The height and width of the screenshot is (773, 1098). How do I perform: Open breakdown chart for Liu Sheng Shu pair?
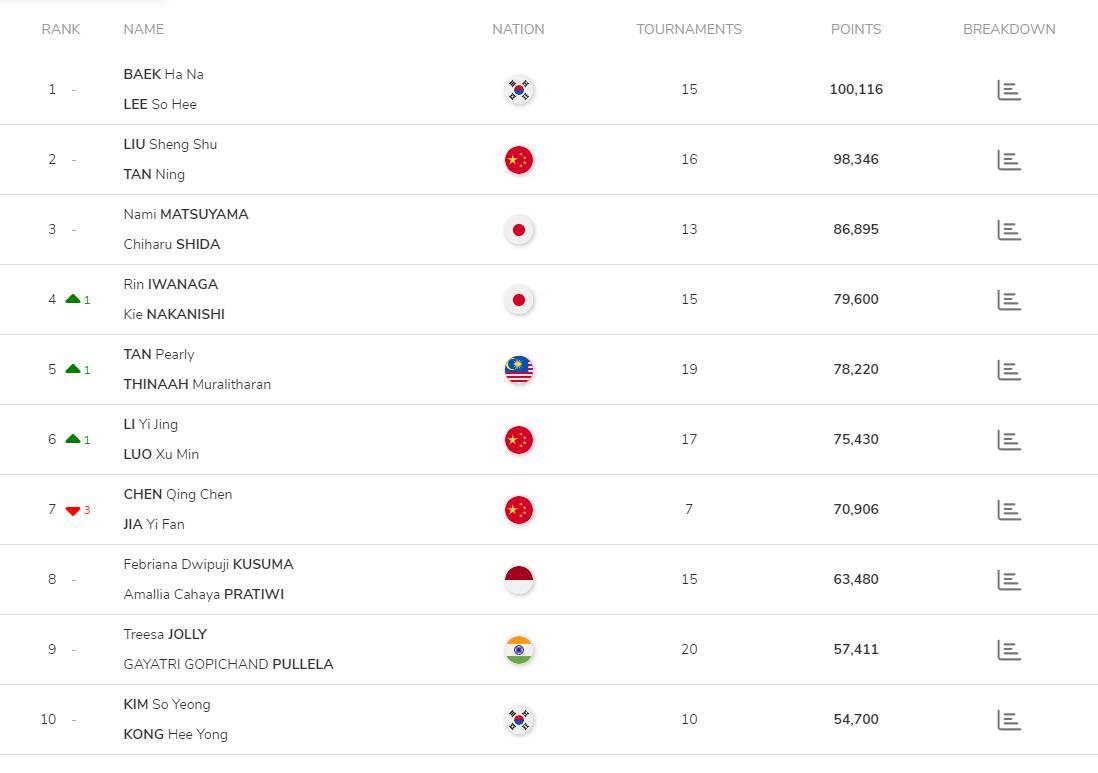click(1009, 160)
